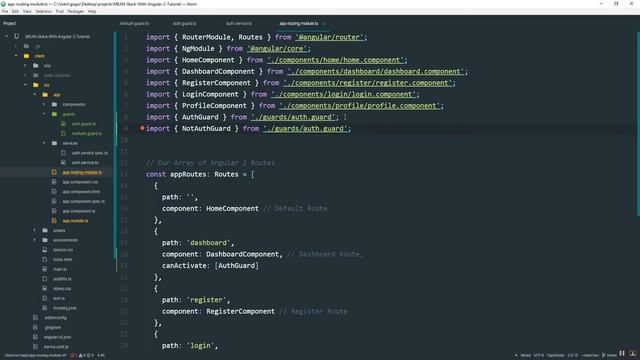
Task: Click the src folder icon
Action: [36, 85]
